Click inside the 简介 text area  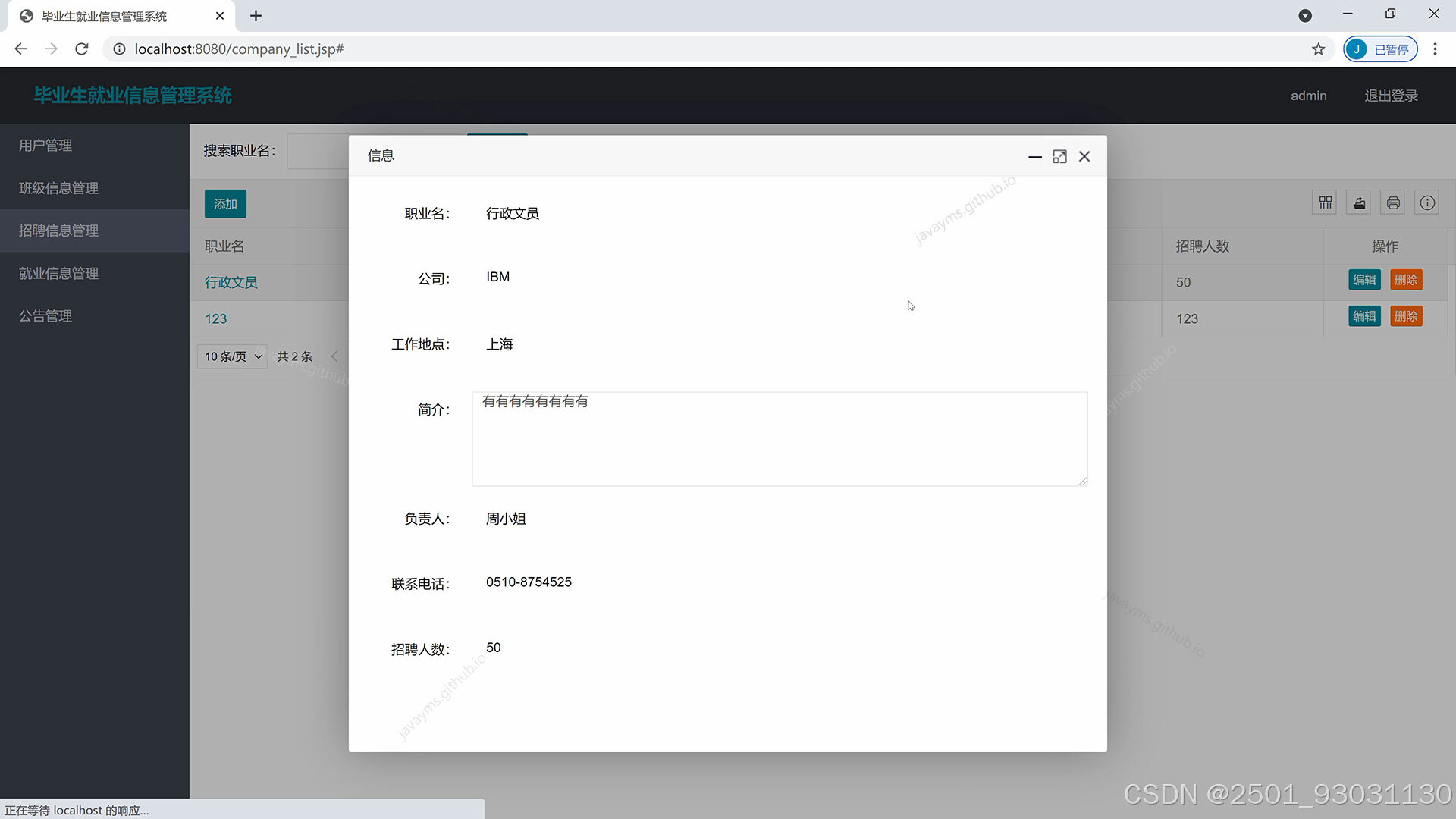point(780,439)
